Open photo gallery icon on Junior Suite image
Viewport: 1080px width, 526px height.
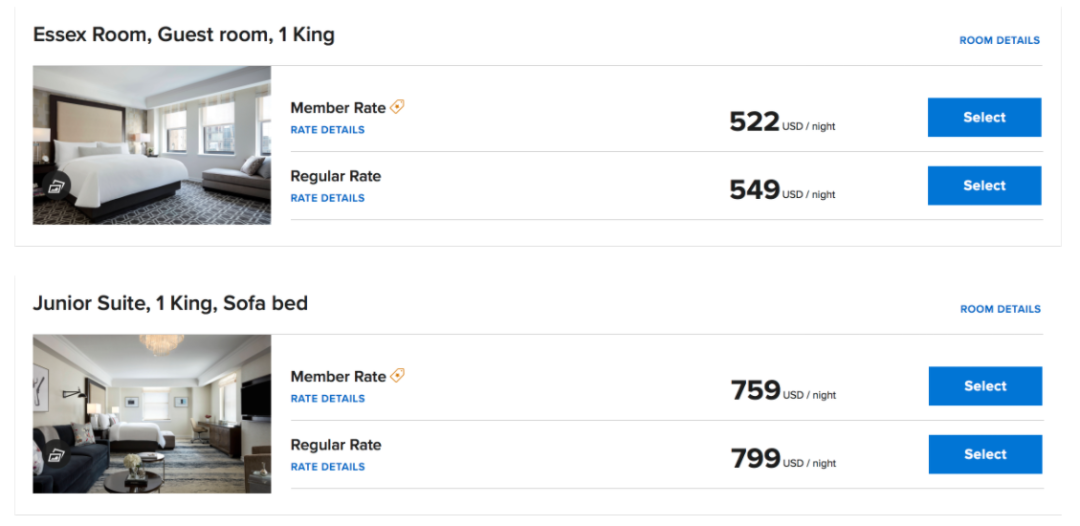[56, 454]
